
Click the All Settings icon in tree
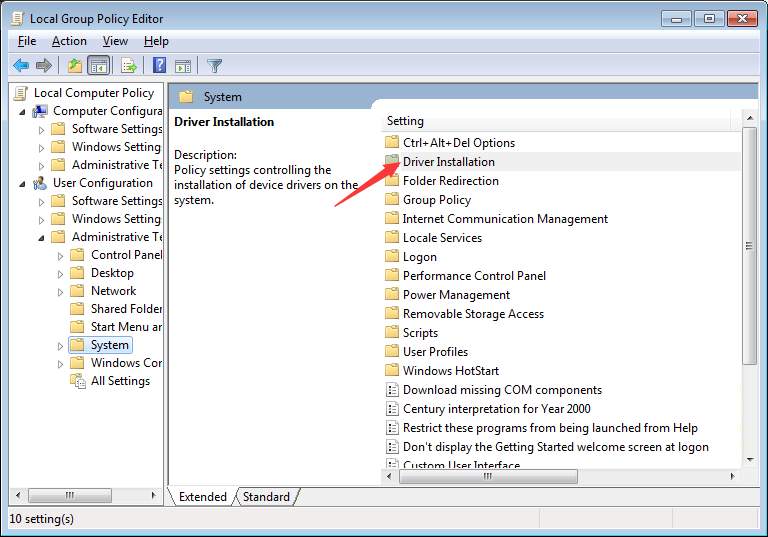tap(78, 381)
